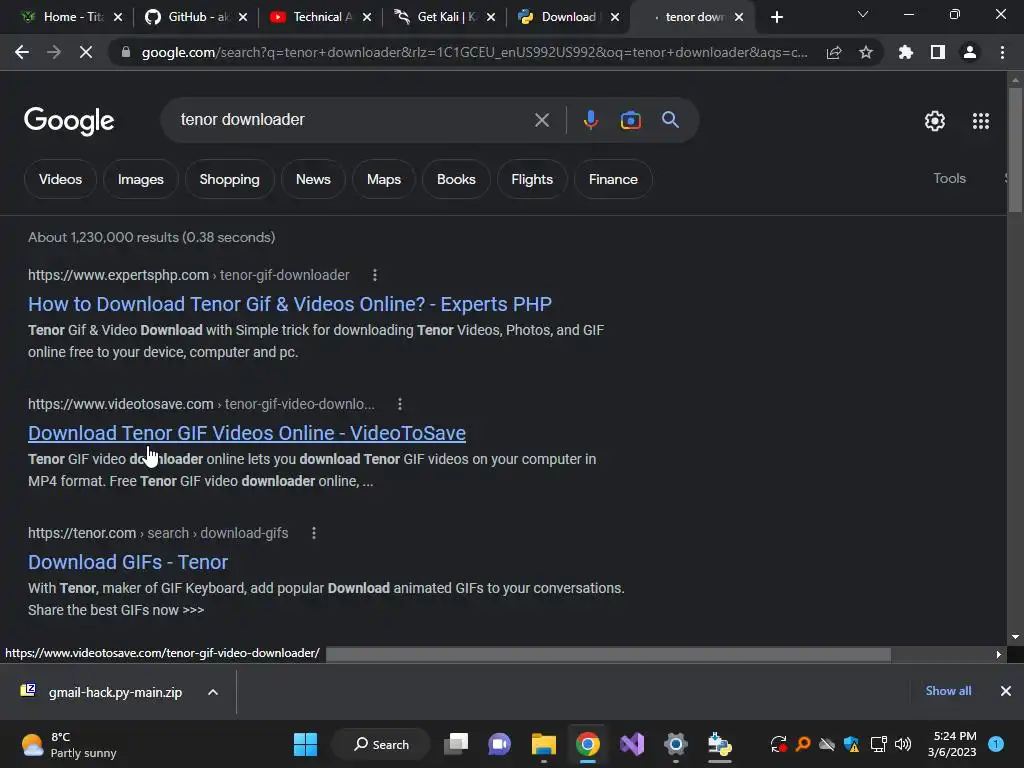The width and height of the screenshot is (1024, 768).
Task: Open search Tools
Action: [x=949, y=178]
